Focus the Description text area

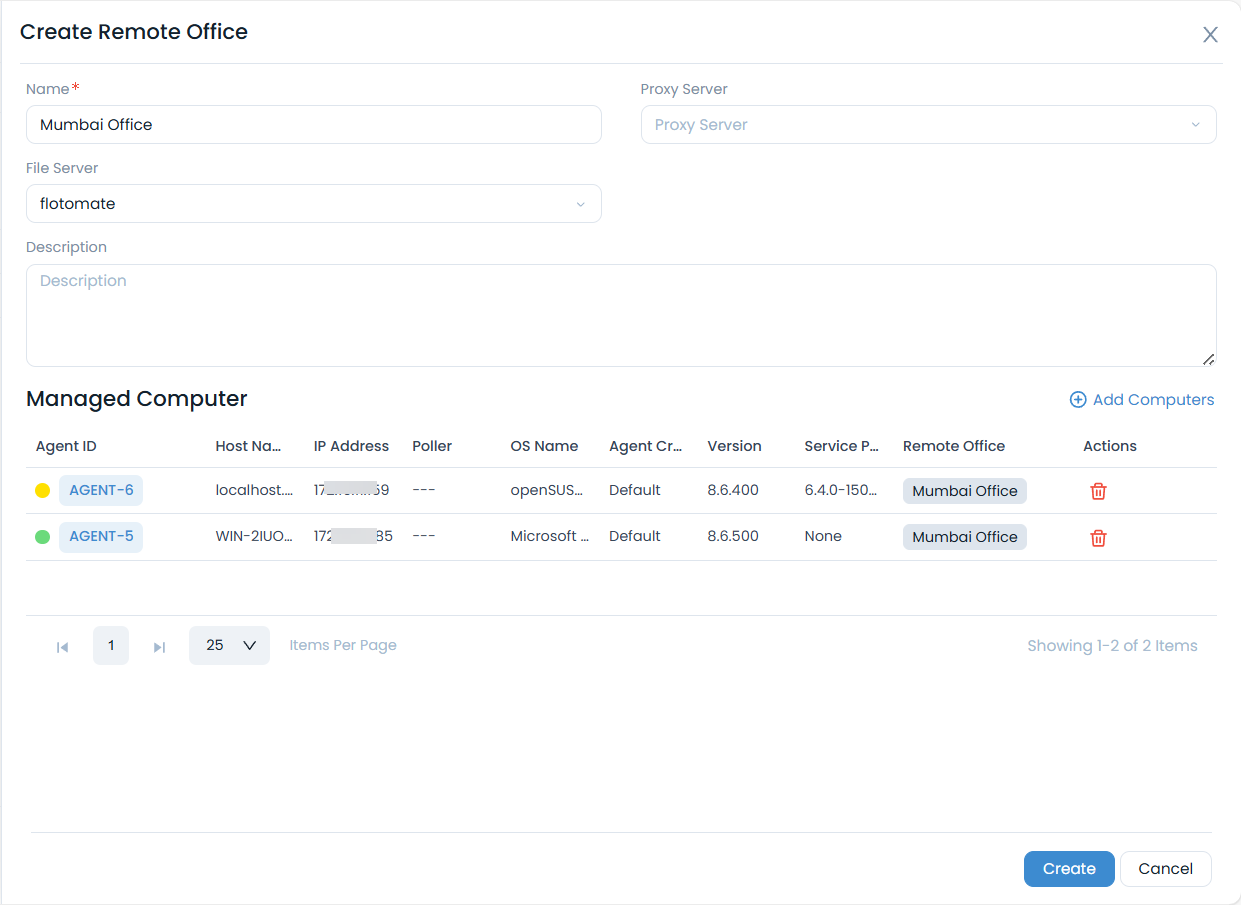click(620, 315)
